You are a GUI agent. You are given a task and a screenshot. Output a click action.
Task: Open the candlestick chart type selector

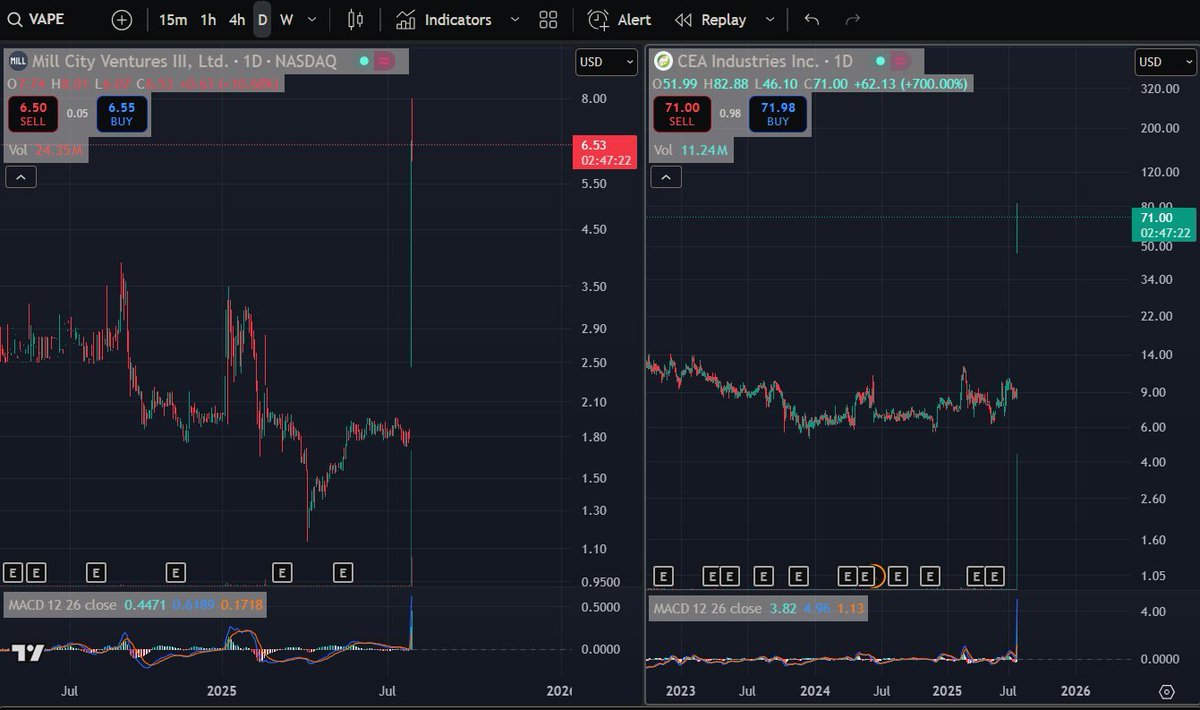(355, 20)
